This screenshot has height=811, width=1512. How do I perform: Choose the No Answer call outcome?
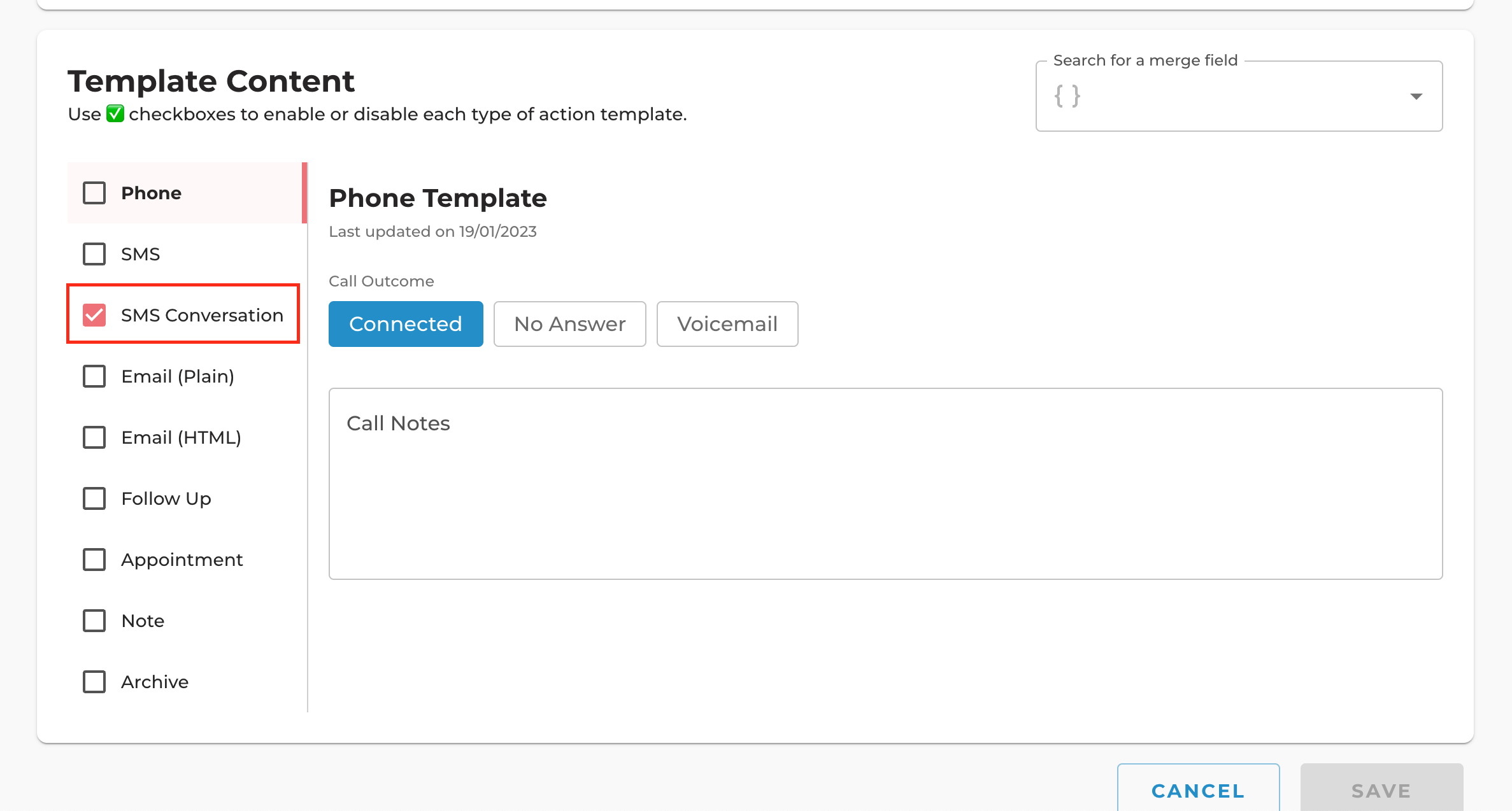tap(570, 324)
